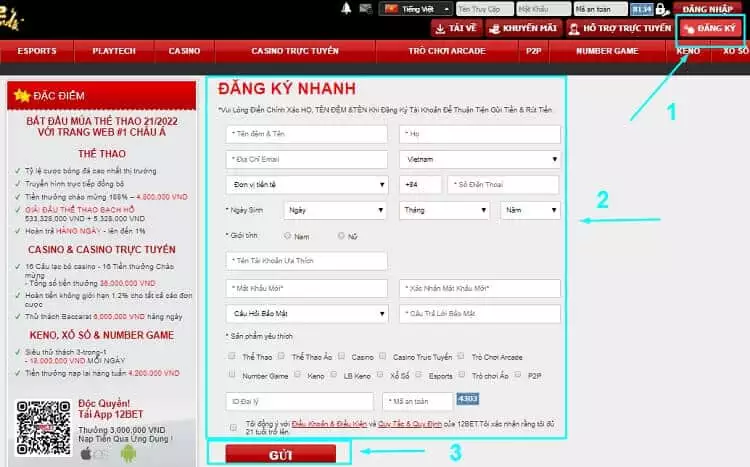Click the star icon next to ĐẶC ĐIỂM

22,96
